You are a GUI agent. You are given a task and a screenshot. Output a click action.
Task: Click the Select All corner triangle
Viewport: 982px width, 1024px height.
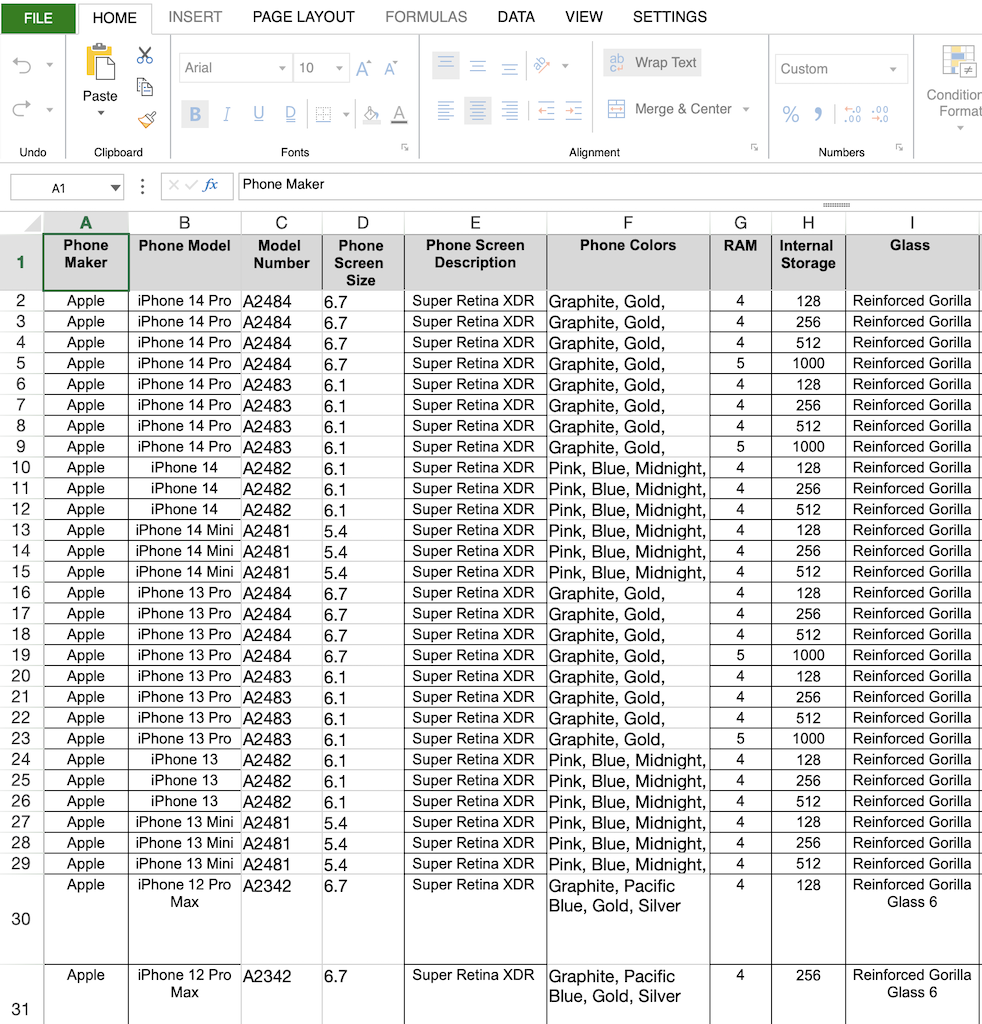pyautogui.click(x=32, y=223)
